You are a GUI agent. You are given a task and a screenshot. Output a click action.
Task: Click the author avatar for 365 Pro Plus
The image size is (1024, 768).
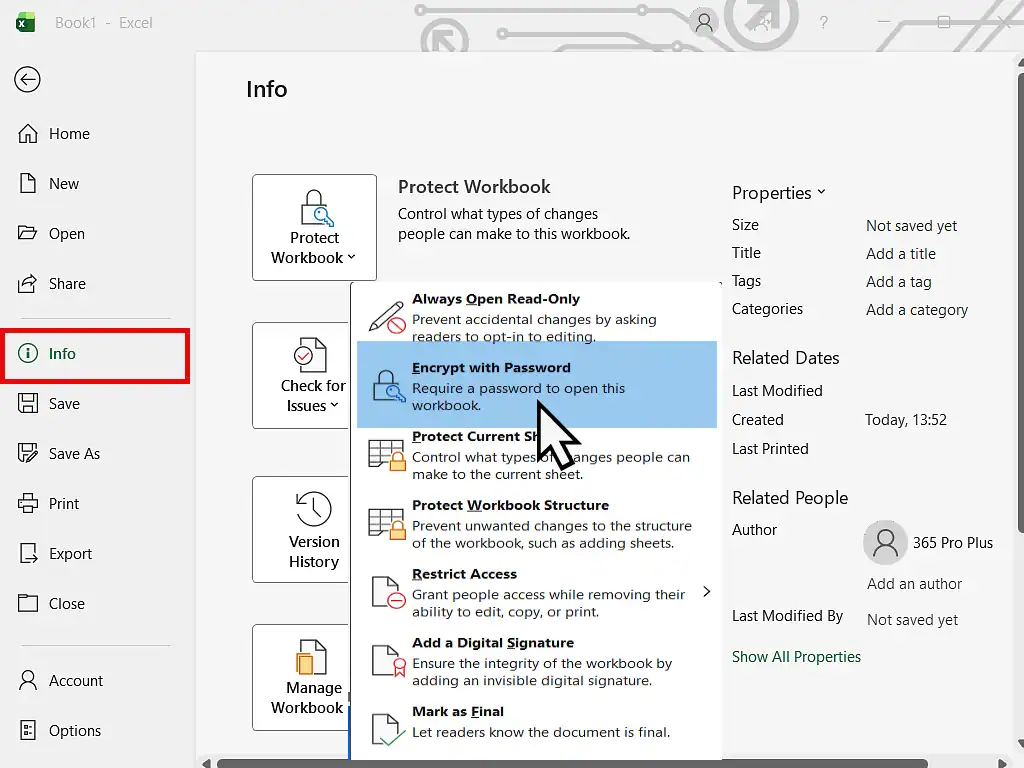click(x=884, y=542)
